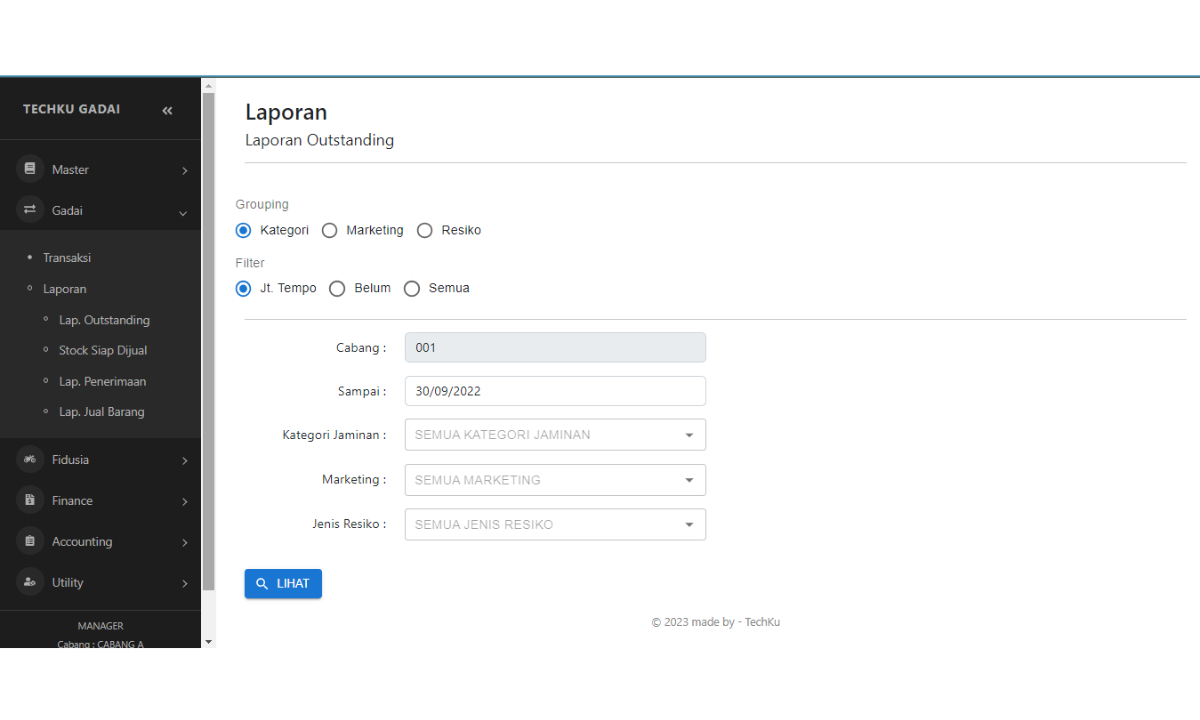Image resolution: width=1200 pixels, height=720 pixels.
Task: Choose Resiko grouping option
Action: click(425, 230)
